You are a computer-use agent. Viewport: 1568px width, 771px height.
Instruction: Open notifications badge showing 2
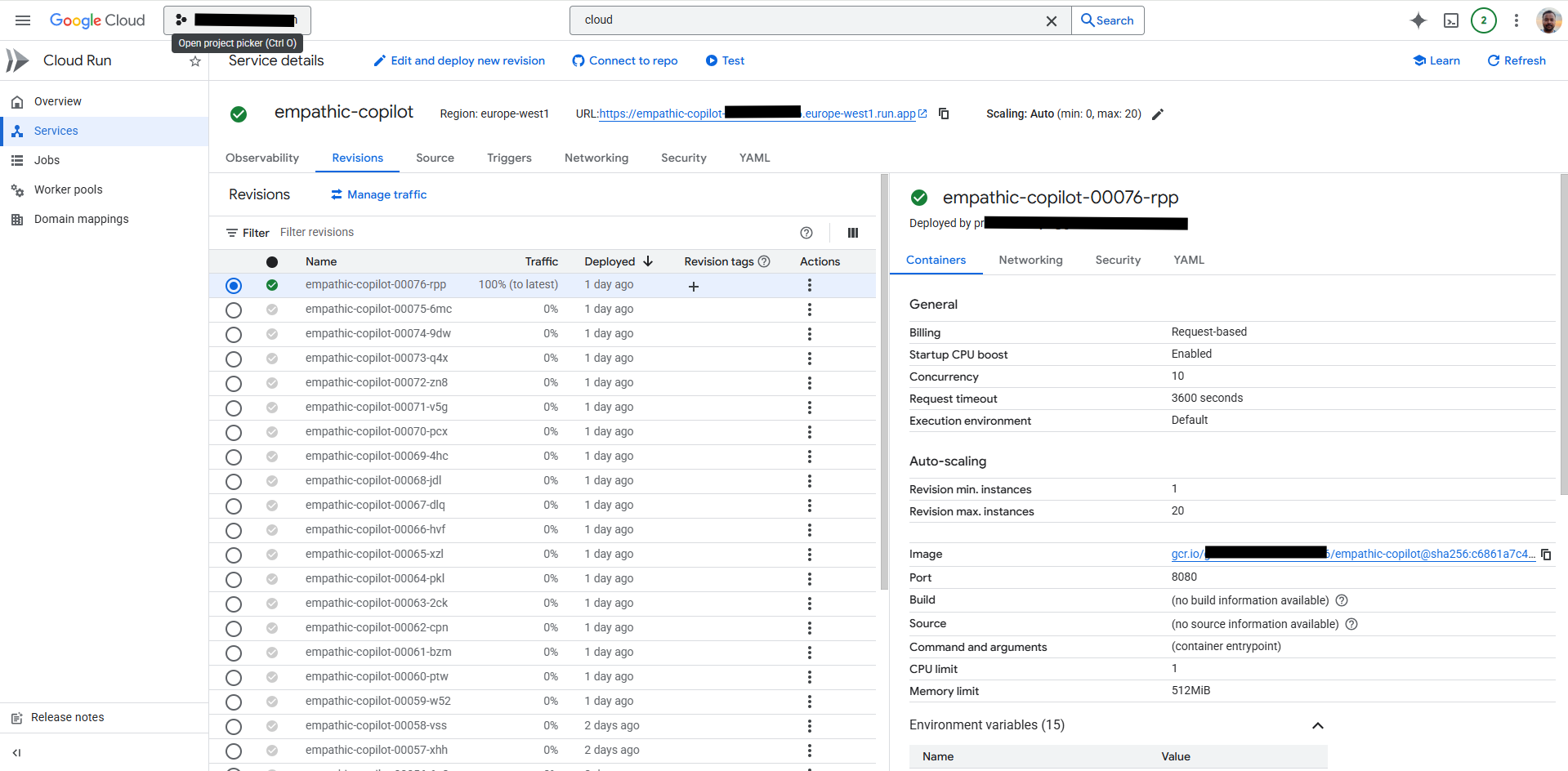(x=1484, y=20)
